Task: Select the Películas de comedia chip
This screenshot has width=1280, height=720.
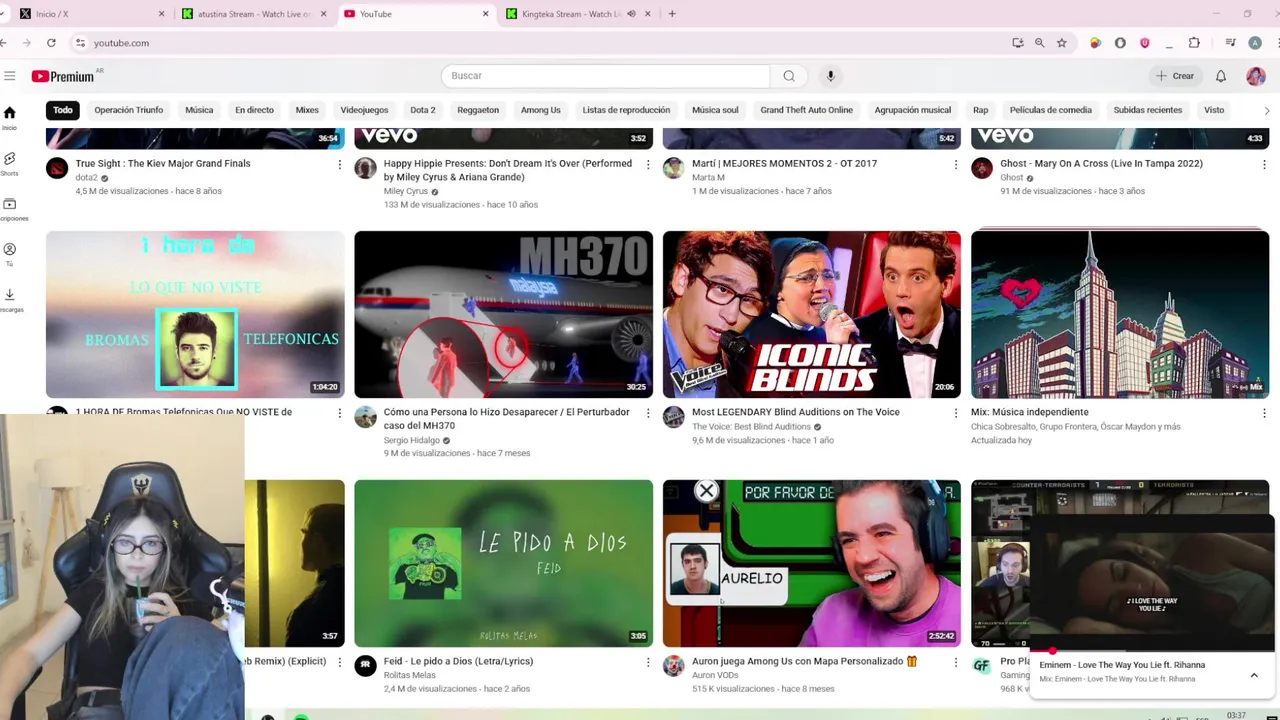Action: coord(1050,110)
